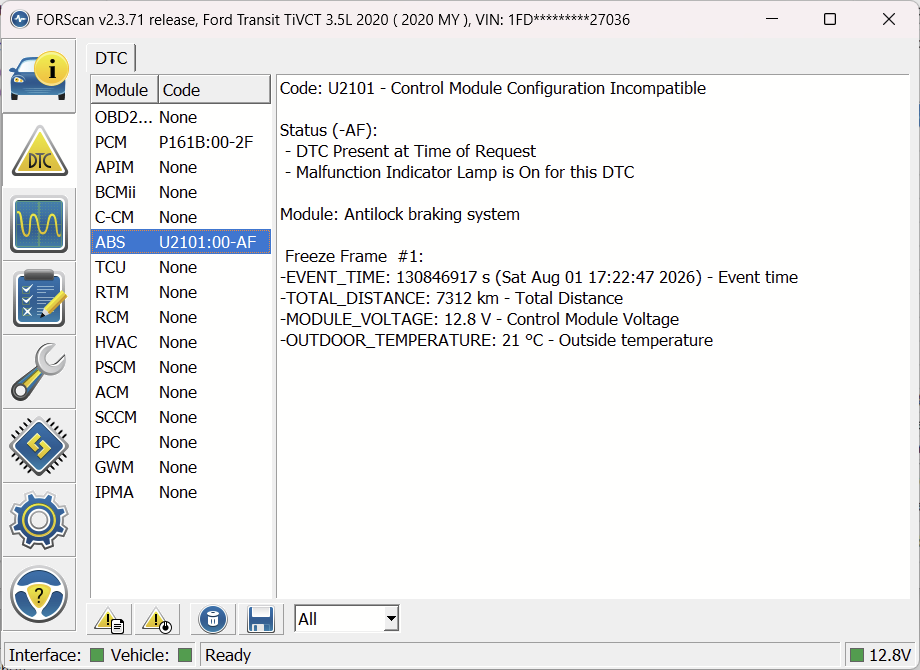Open the oscilloscope live data section
This screenshot has height=670, width=920.
click(x=39, y=225)
